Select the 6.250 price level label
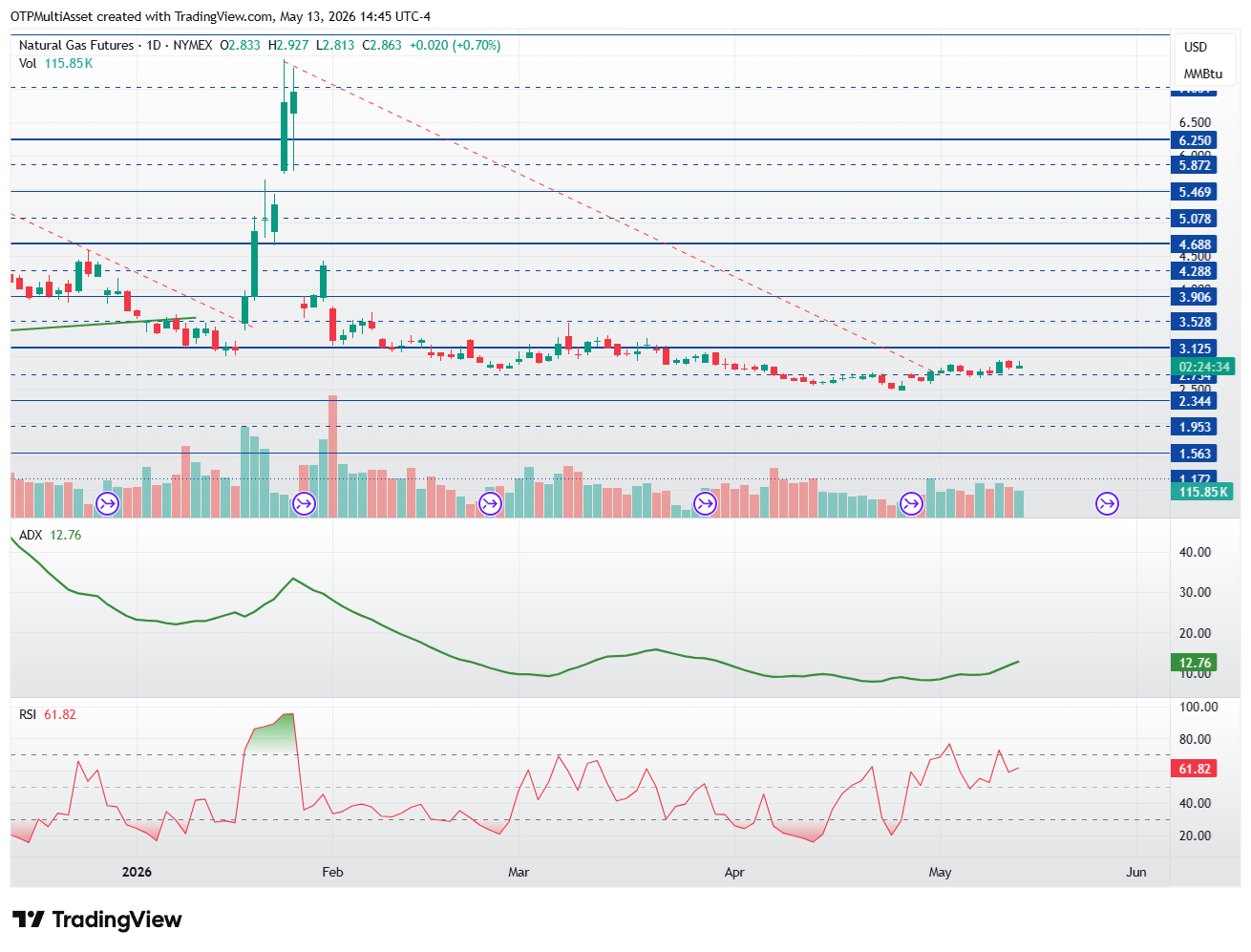Screen dimensions: 1251x952 point(1194,140)
